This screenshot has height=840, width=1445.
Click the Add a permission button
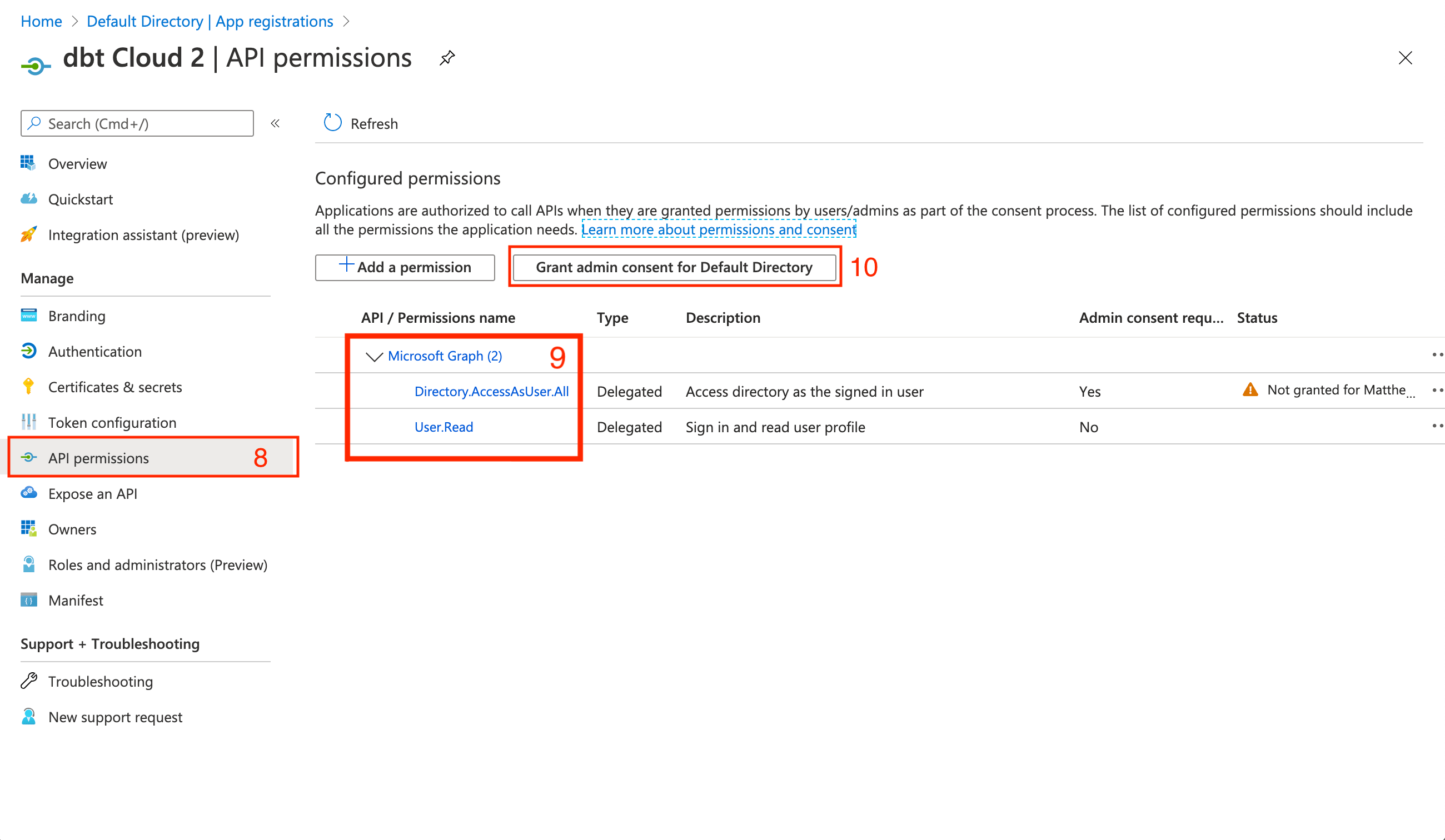coord(404,267)
